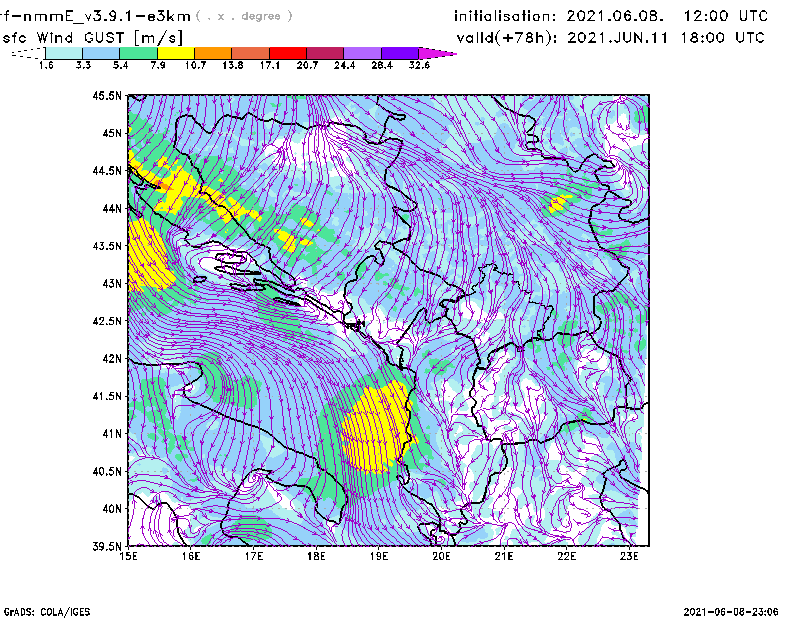The height and width of the screenshot is (618, 800).
Task: Click the 45N latitude label
Action: pyautogui.click(x=112, y=133)
